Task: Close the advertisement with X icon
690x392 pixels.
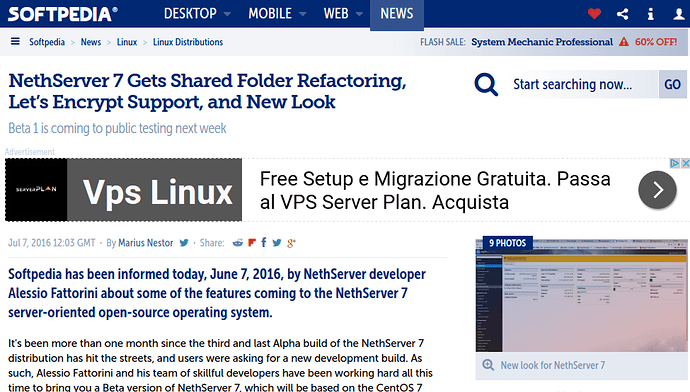Action: click(685, 163)
